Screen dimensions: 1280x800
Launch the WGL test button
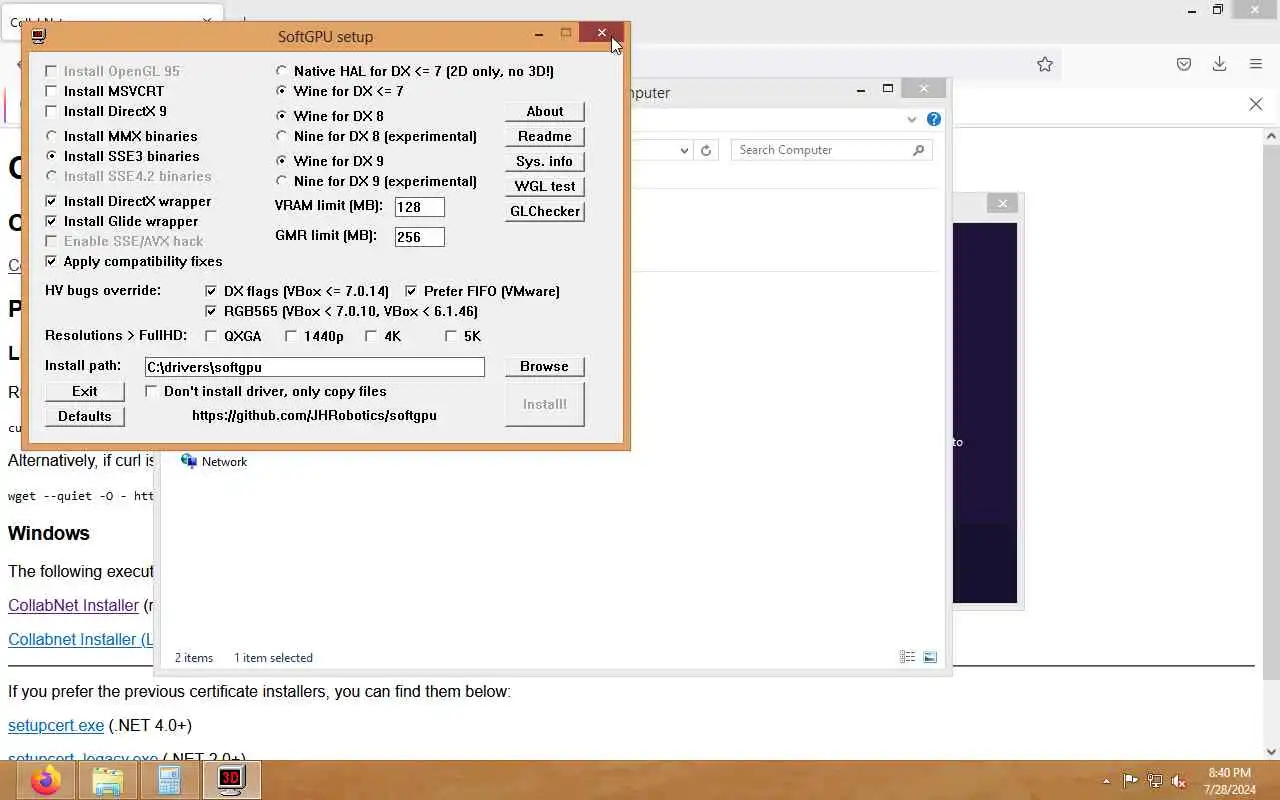point(545,186)
